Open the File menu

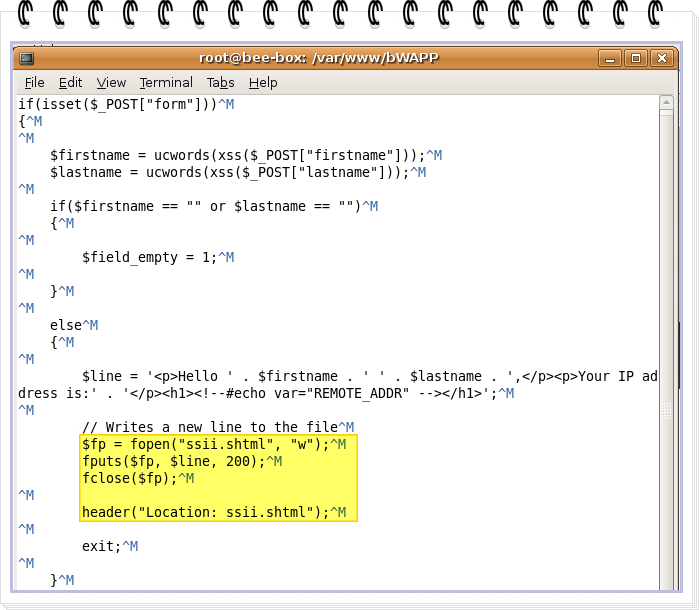point(34,82)
